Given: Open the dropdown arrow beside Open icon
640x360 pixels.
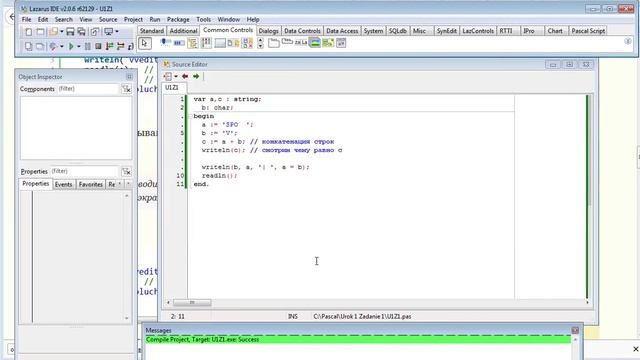Looking at the screenshot, I should pos(62,31).
